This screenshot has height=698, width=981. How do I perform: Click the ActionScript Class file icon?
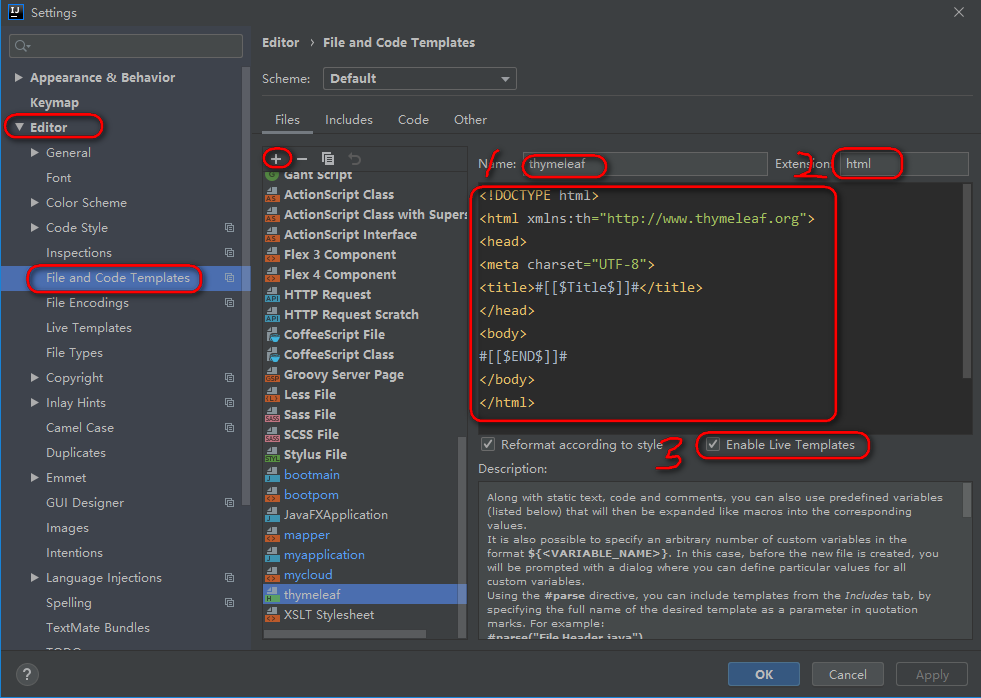coord(272,195)
